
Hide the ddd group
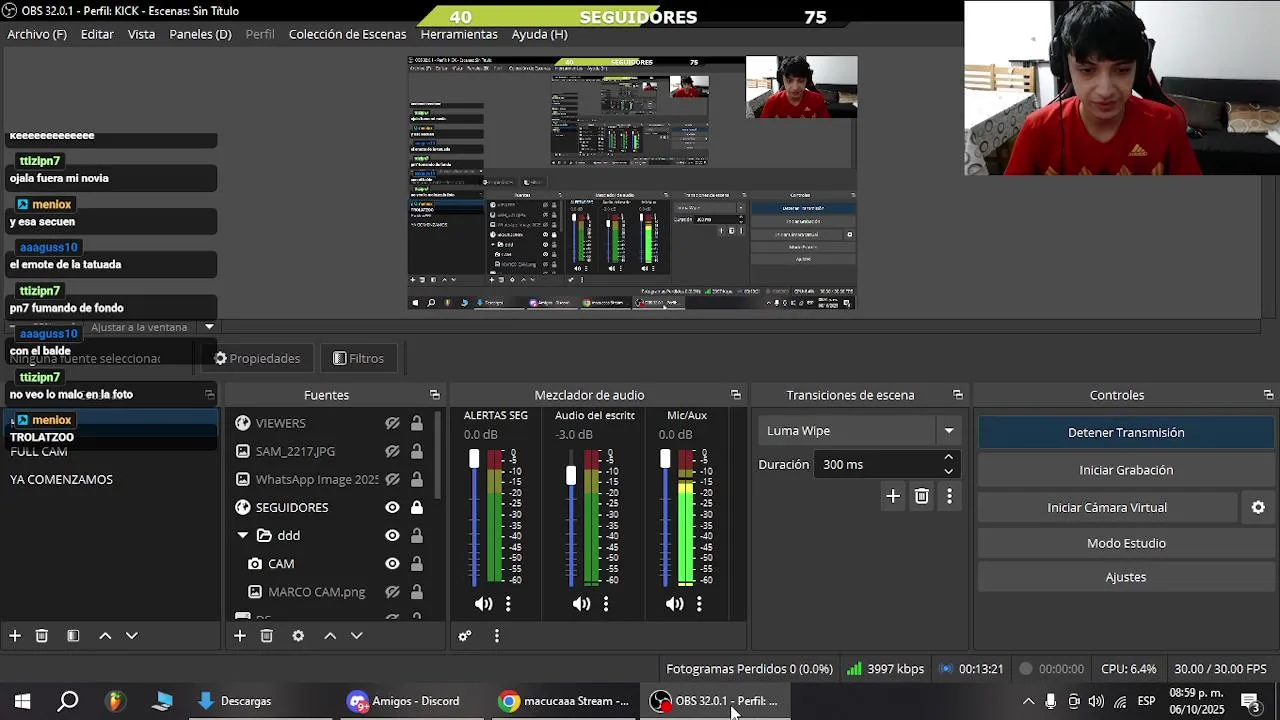pyautogui.click(x=393, y=535)
